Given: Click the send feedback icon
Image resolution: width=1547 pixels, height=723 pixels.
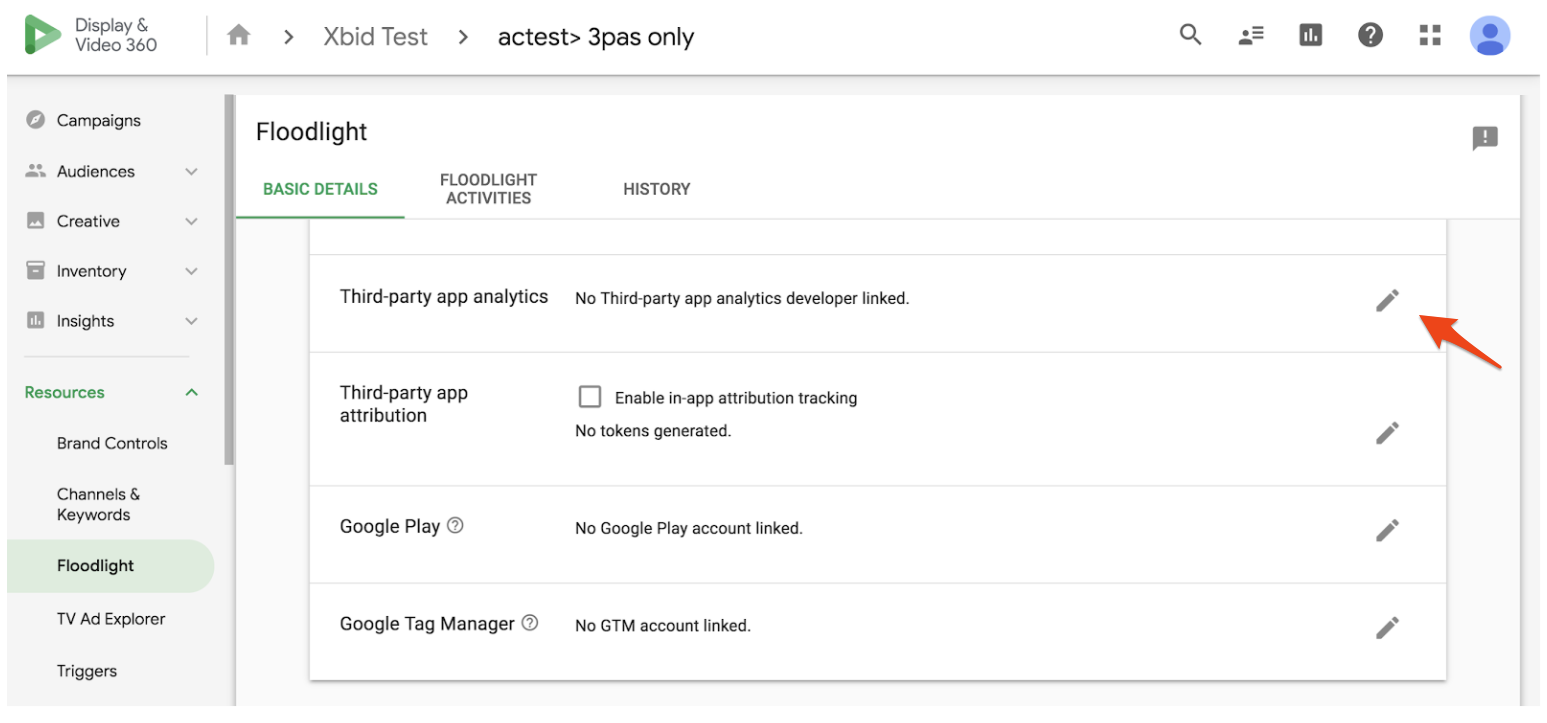Looking at the screenshot, I should (x=1485, y=138).
